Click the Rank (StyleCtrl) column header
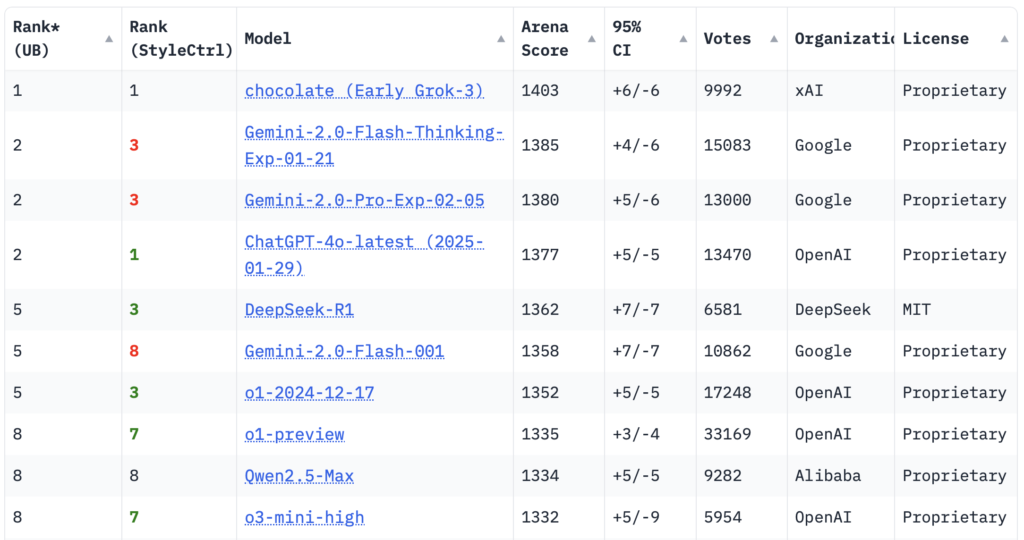Image resolution: width=1024 pixels, height=540 pixels. pos(179,39)
